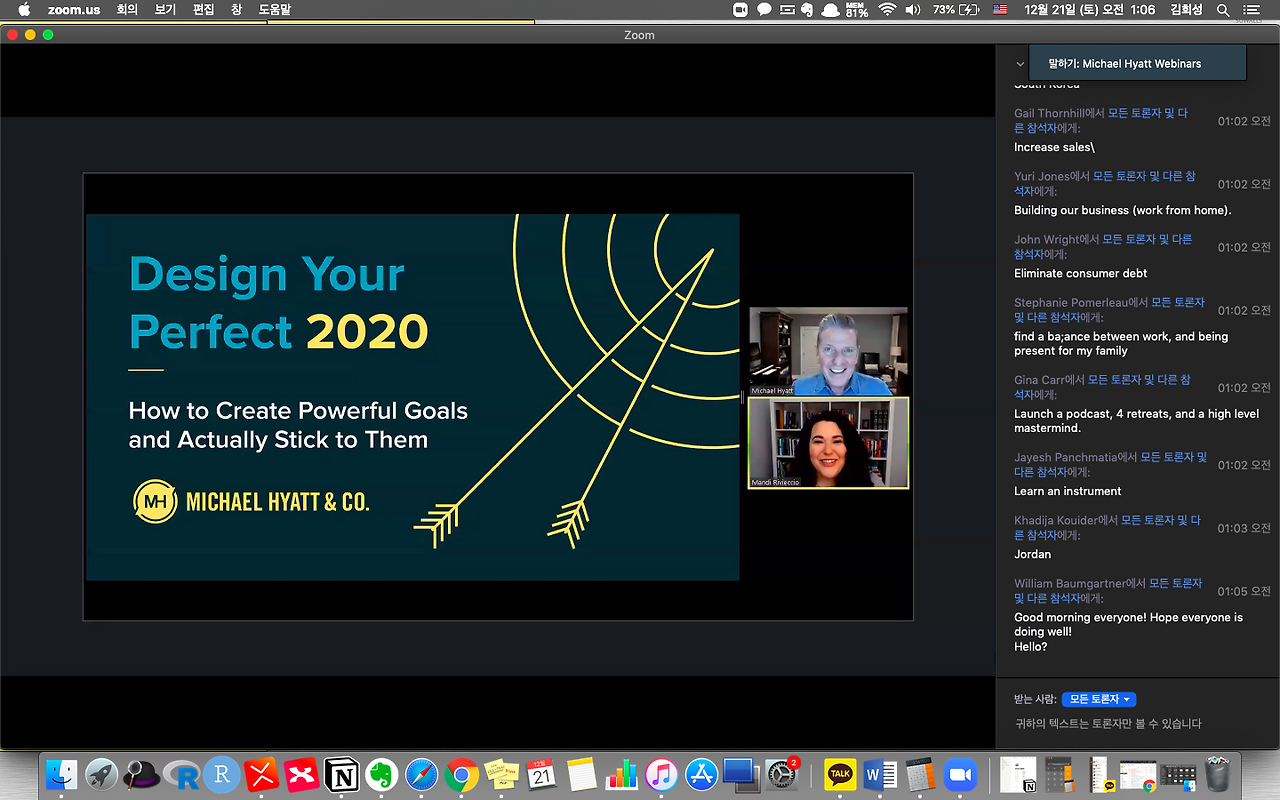Select Mandi Rivieccio's video thumbnail
This screenshot has height=800, width=1280.
829,443
